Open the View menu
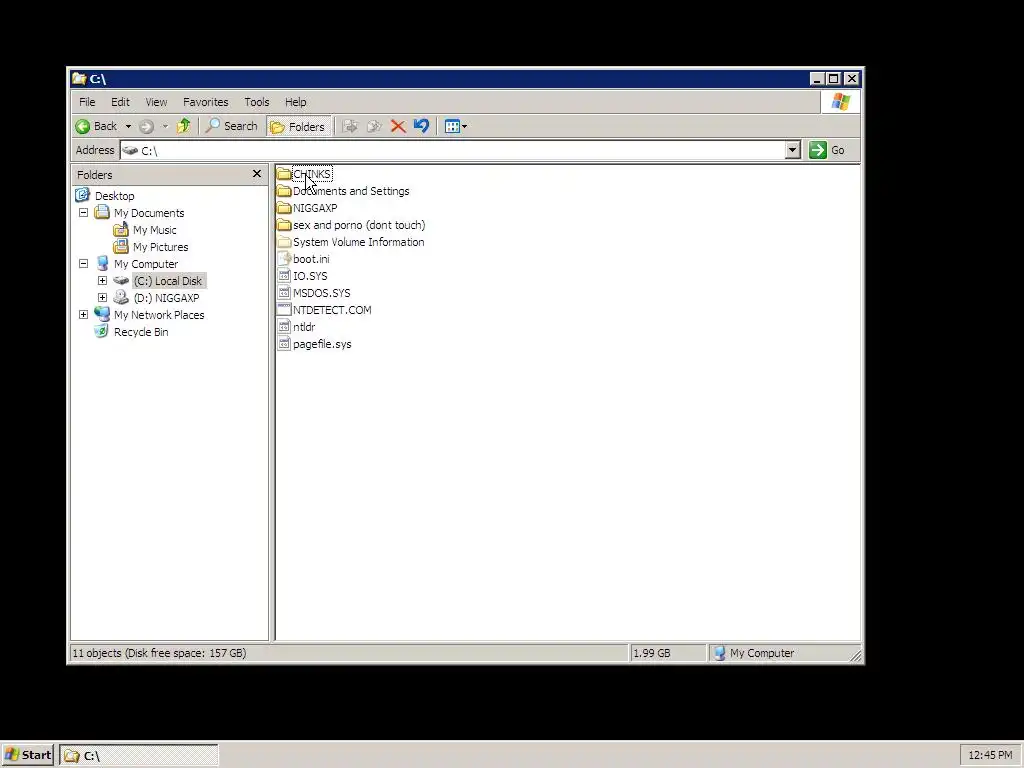The height and width of the screenshot is (768, 1024). [156, 102]
